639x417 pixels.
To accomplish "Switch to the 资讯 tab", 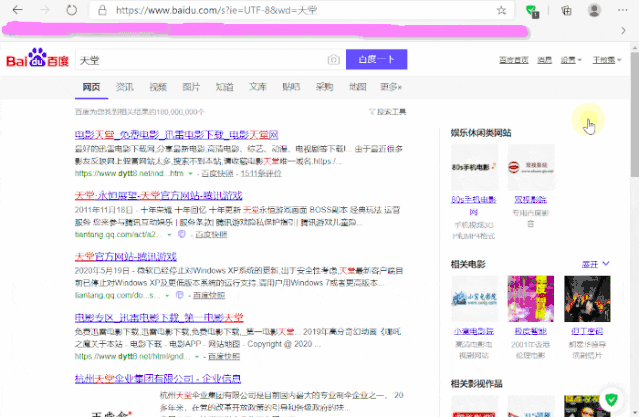I will 125,87.
